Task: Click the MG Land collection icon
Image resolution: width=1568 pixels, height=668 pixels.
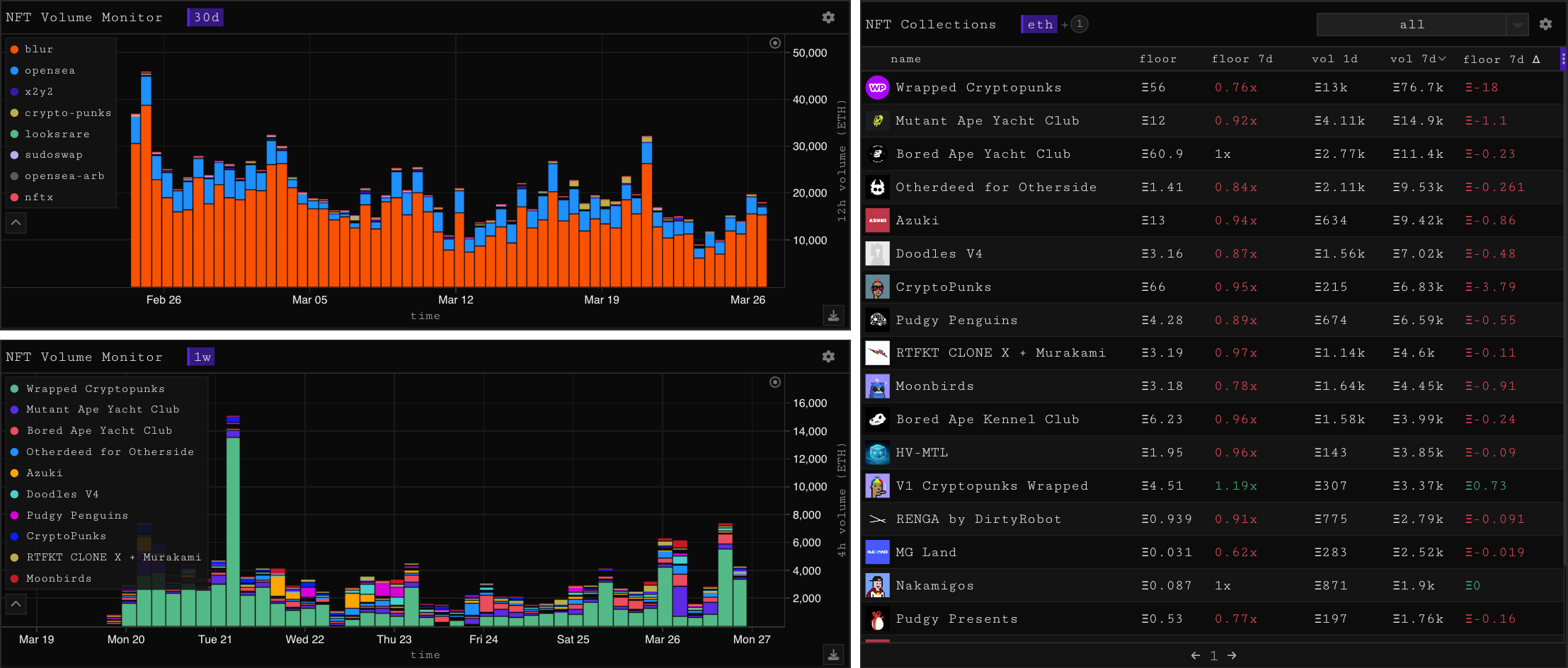Action: 878,553
